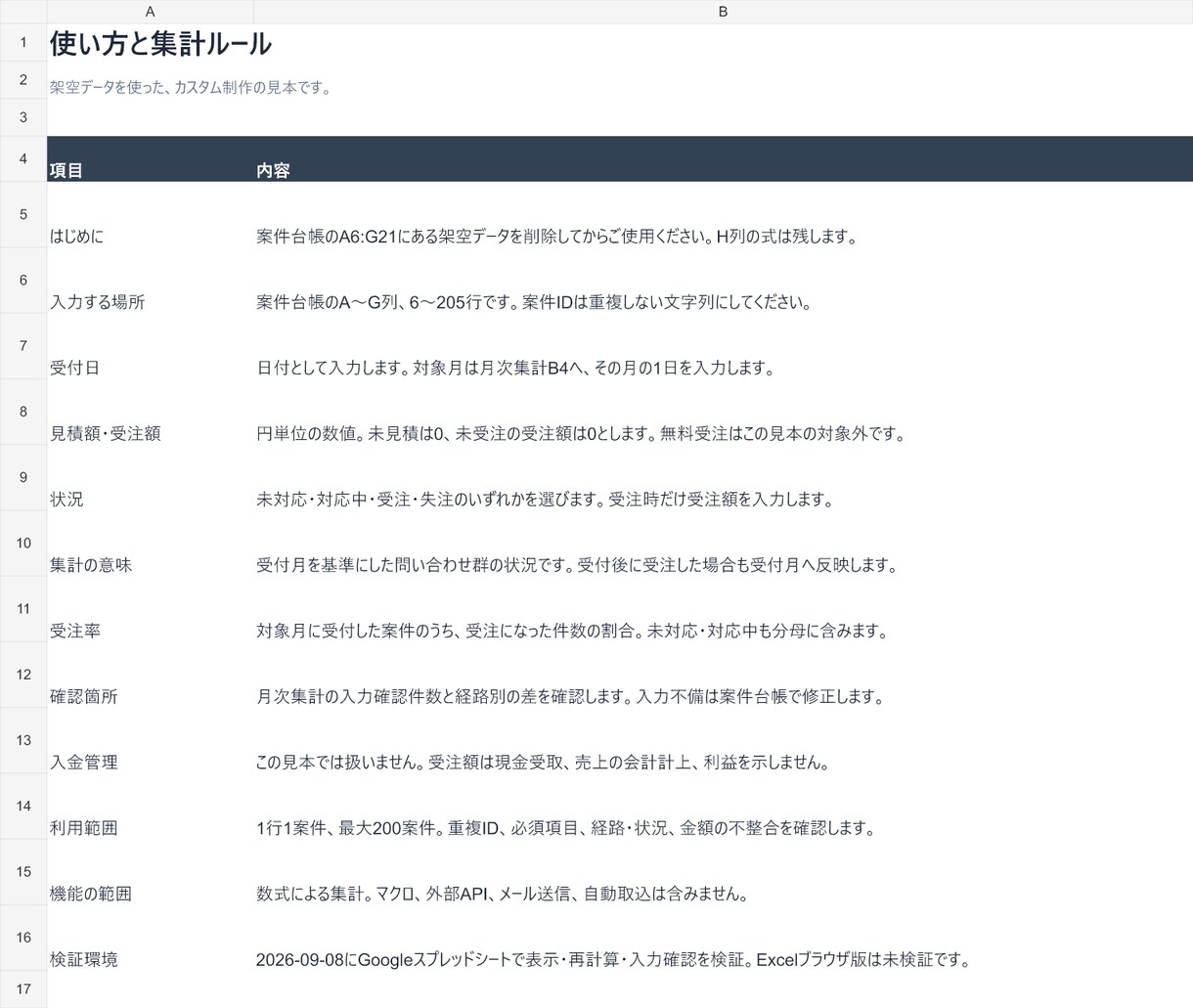Click text 日付として入力します

coord(332,368)
